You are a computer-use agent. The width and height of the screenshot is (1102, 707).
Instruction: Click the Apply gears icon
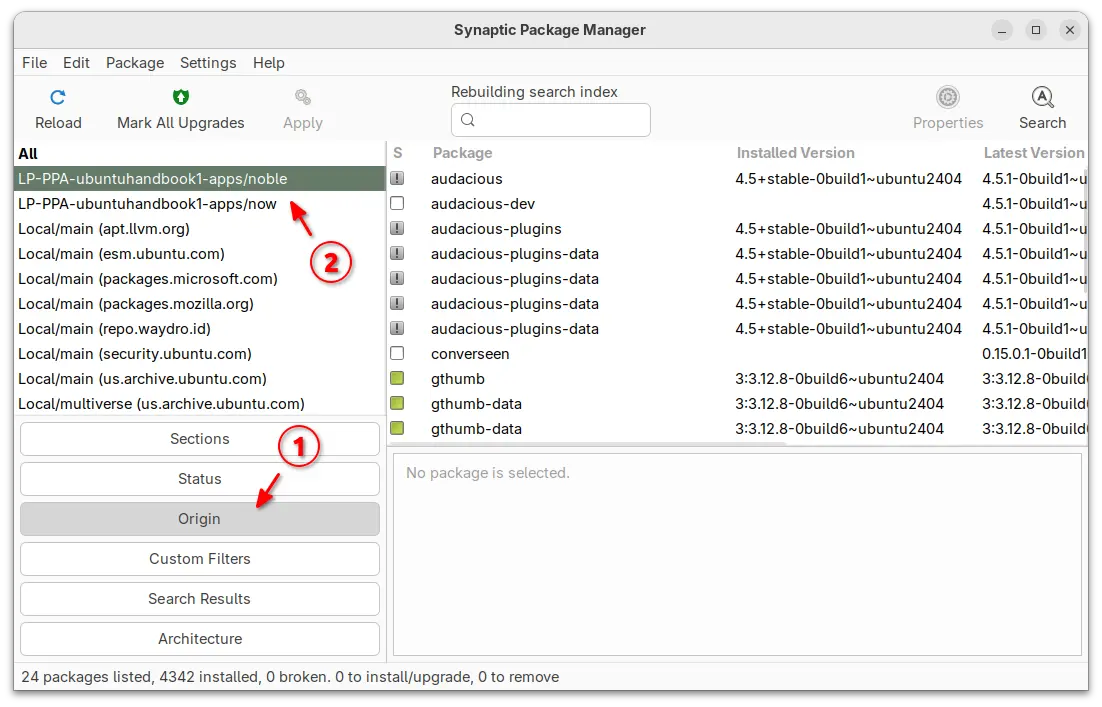point(303,97)
